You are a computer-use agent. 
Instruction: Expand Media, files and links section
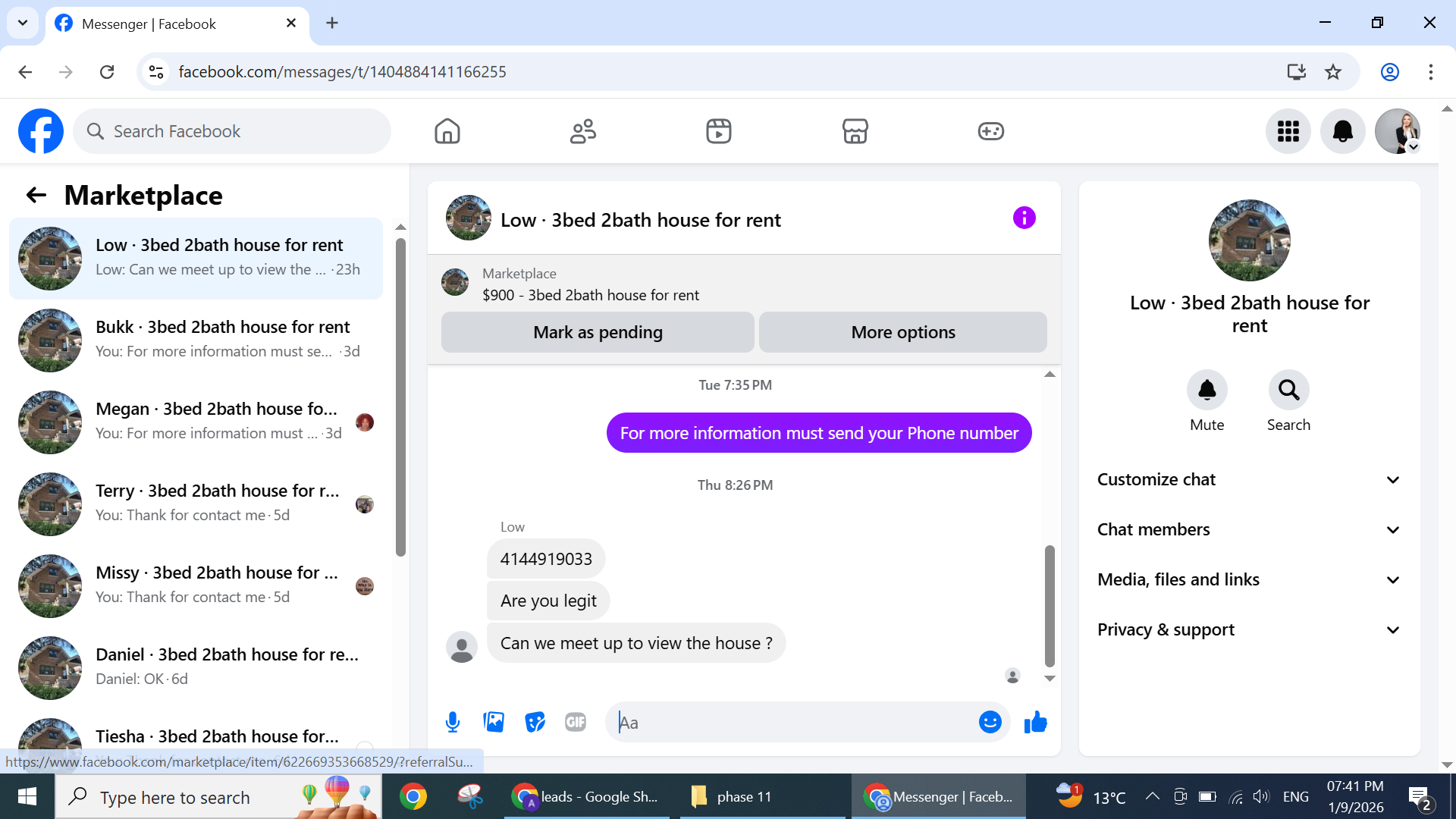(1248, 579)
